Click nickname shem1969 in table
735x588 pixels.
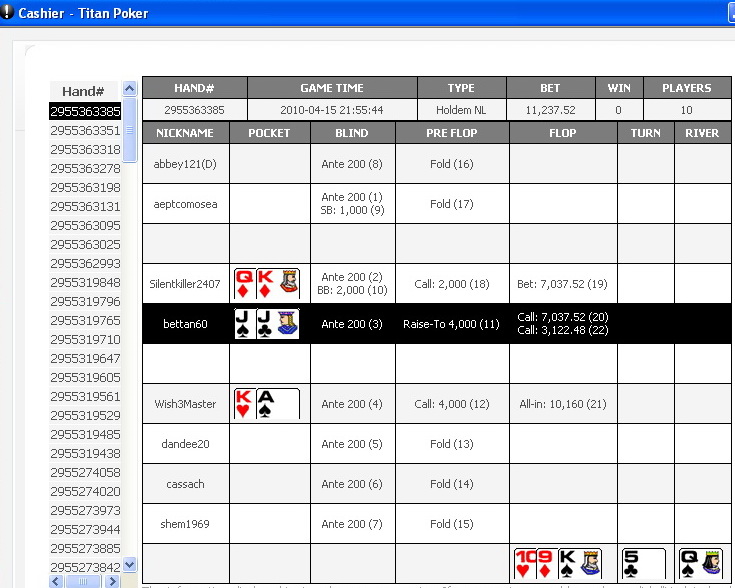point(185,524)
